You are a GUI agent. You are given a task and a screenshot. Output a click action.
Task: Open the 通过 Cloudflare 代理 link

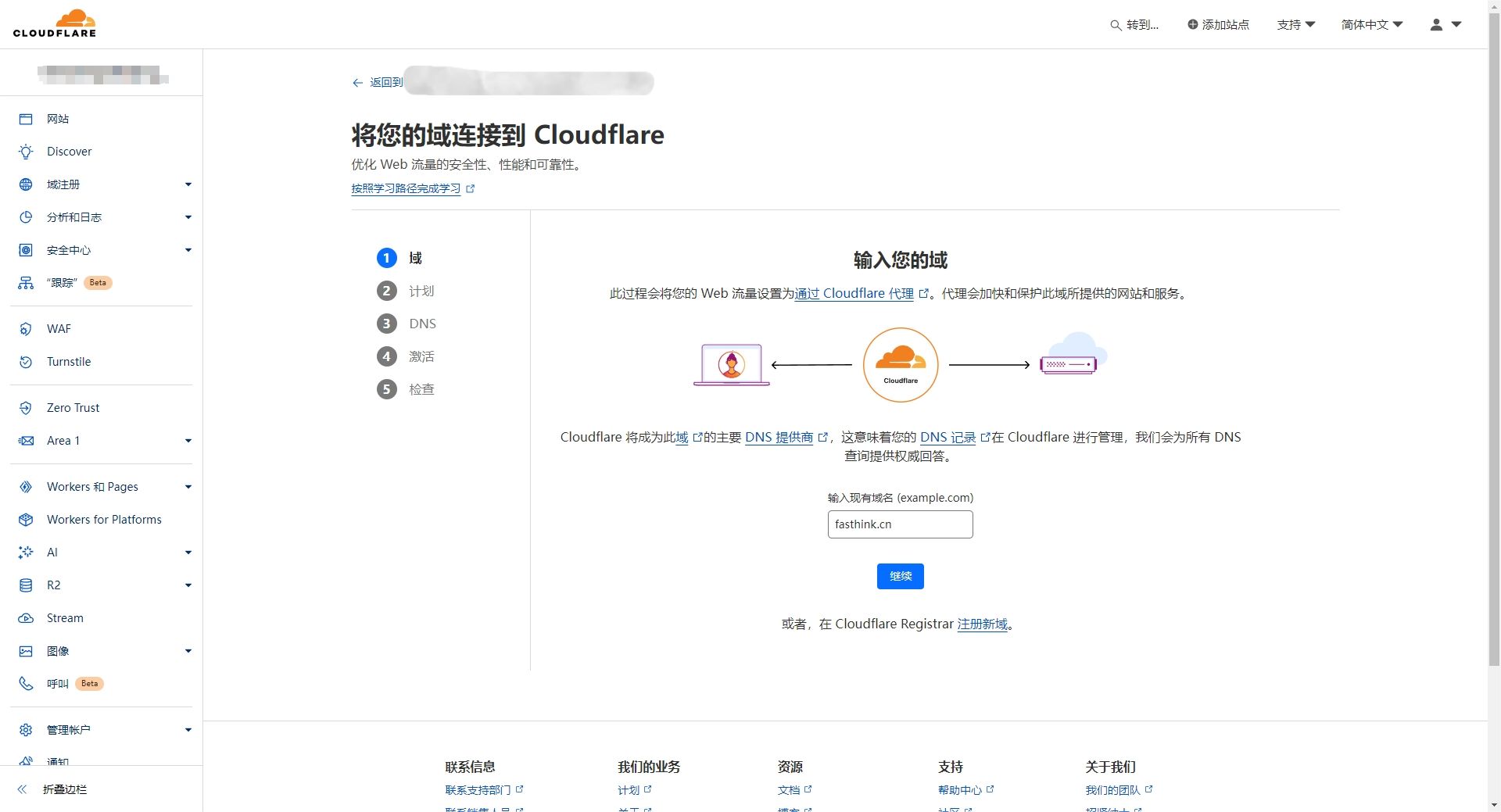coord(854,294)
